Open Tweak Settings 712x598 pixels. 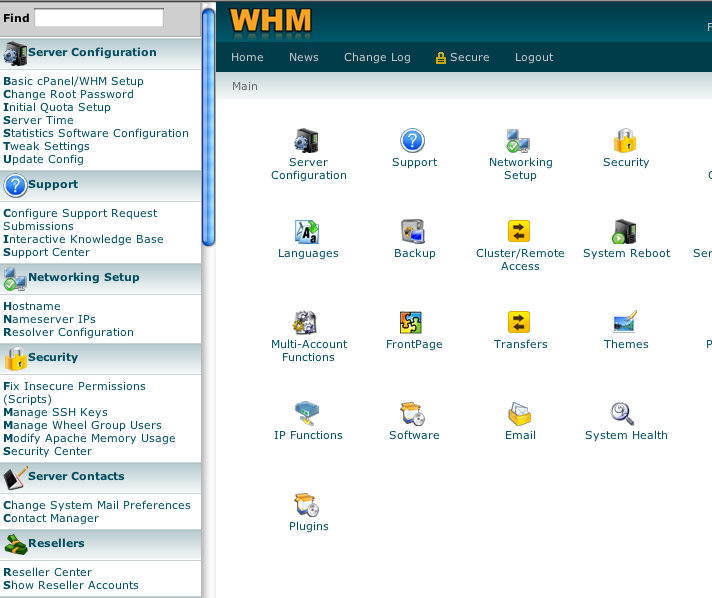(x=47, y=146)
